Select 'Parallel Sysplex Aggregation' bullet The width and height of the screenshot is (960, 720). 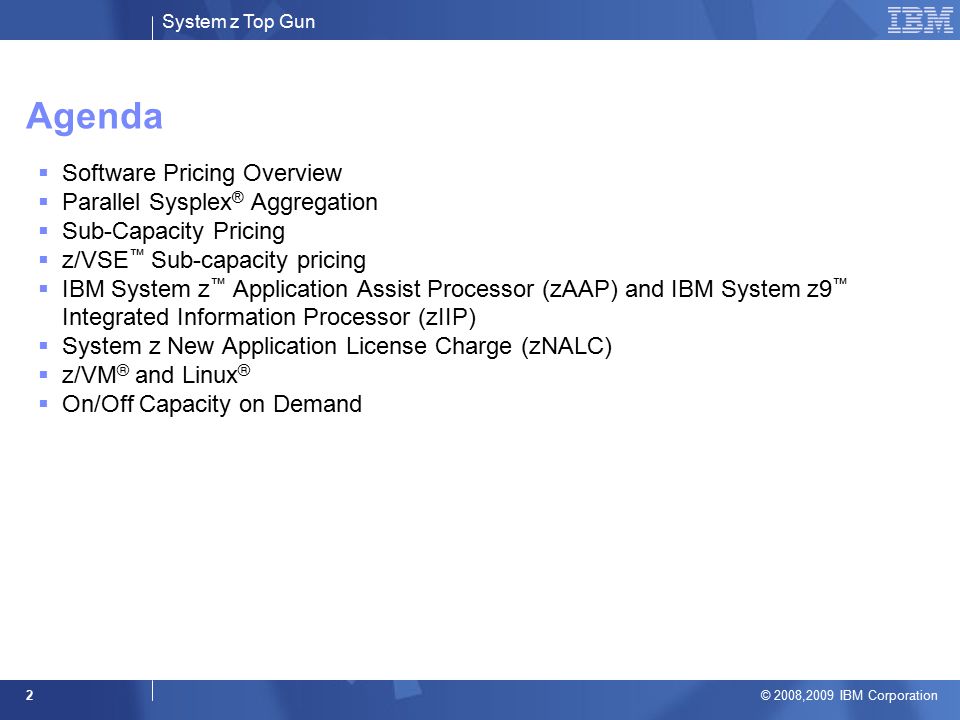[x=220, y=202]
